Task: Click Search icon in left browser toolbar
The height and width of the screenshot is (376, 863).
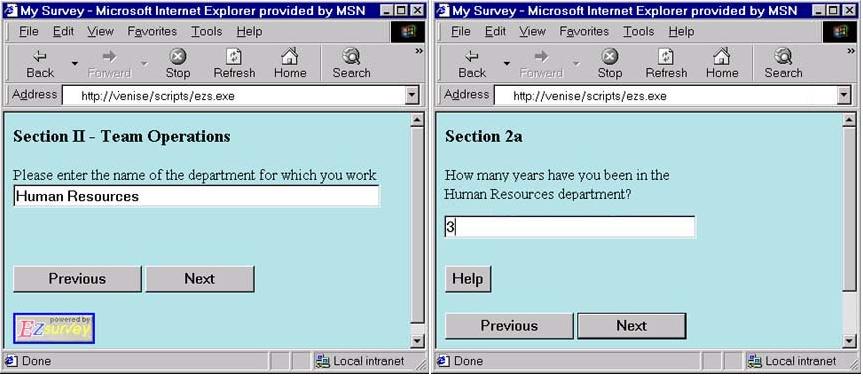Action: 351,56
